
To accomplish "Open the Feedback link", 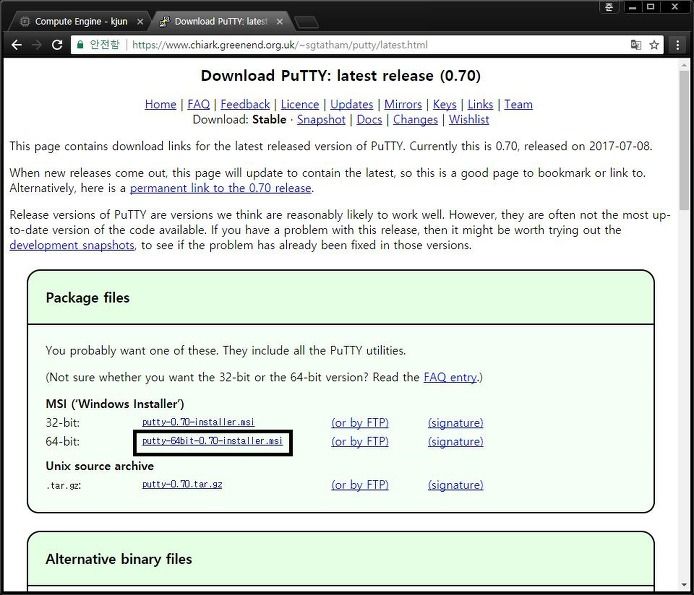I will pyautogui.click(x=245, y=104).
